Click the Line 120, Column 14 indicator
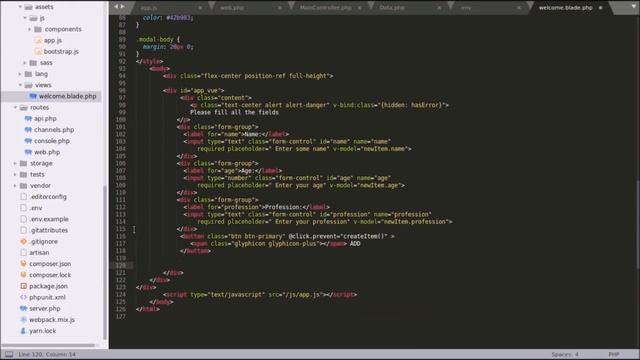The height and width of the screenshot is (360, 640). pyautogui.click(x=47, y=354)
